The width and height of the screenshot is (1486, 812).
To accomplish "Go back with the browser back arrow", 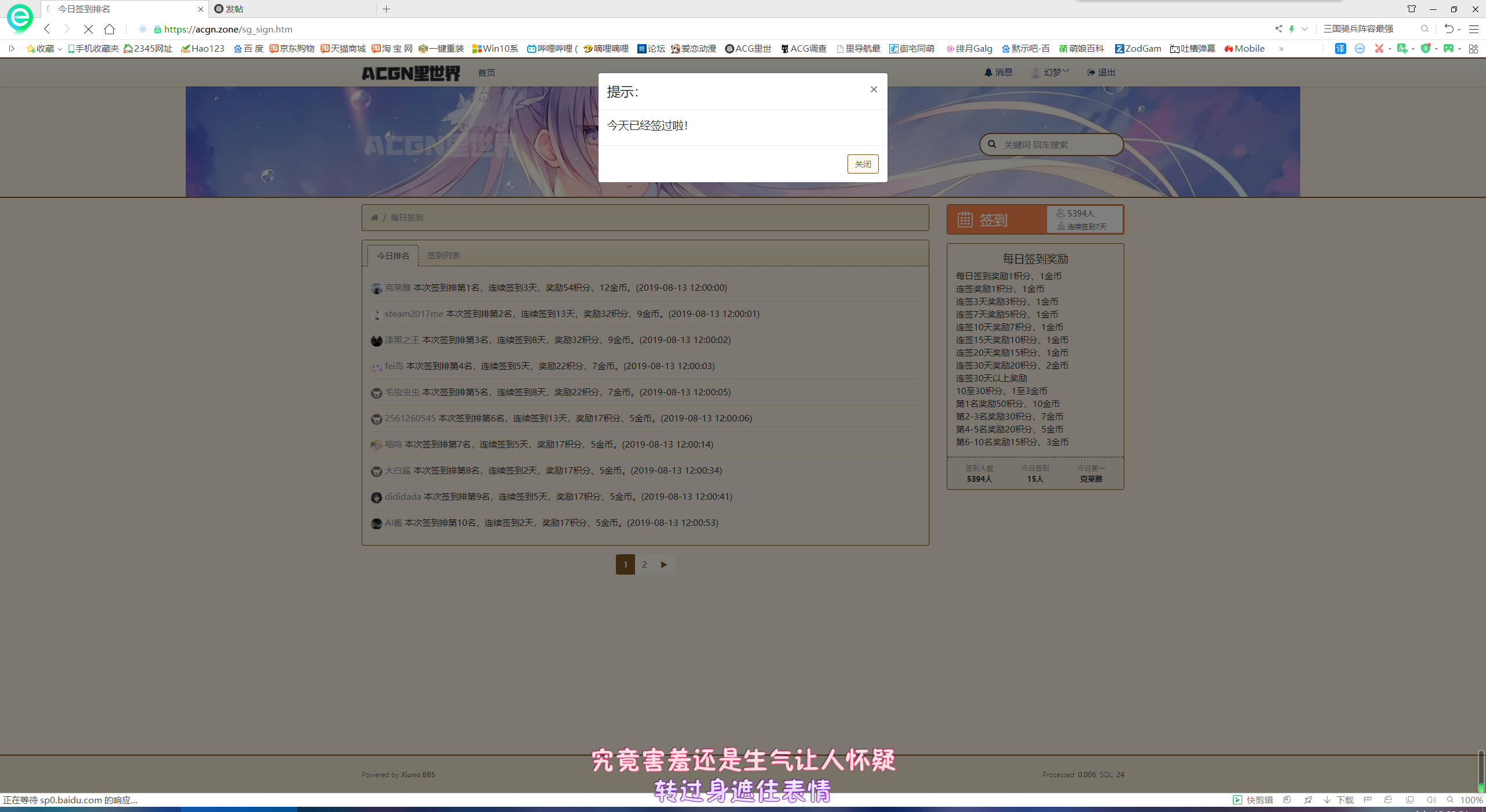I will 48,29.
